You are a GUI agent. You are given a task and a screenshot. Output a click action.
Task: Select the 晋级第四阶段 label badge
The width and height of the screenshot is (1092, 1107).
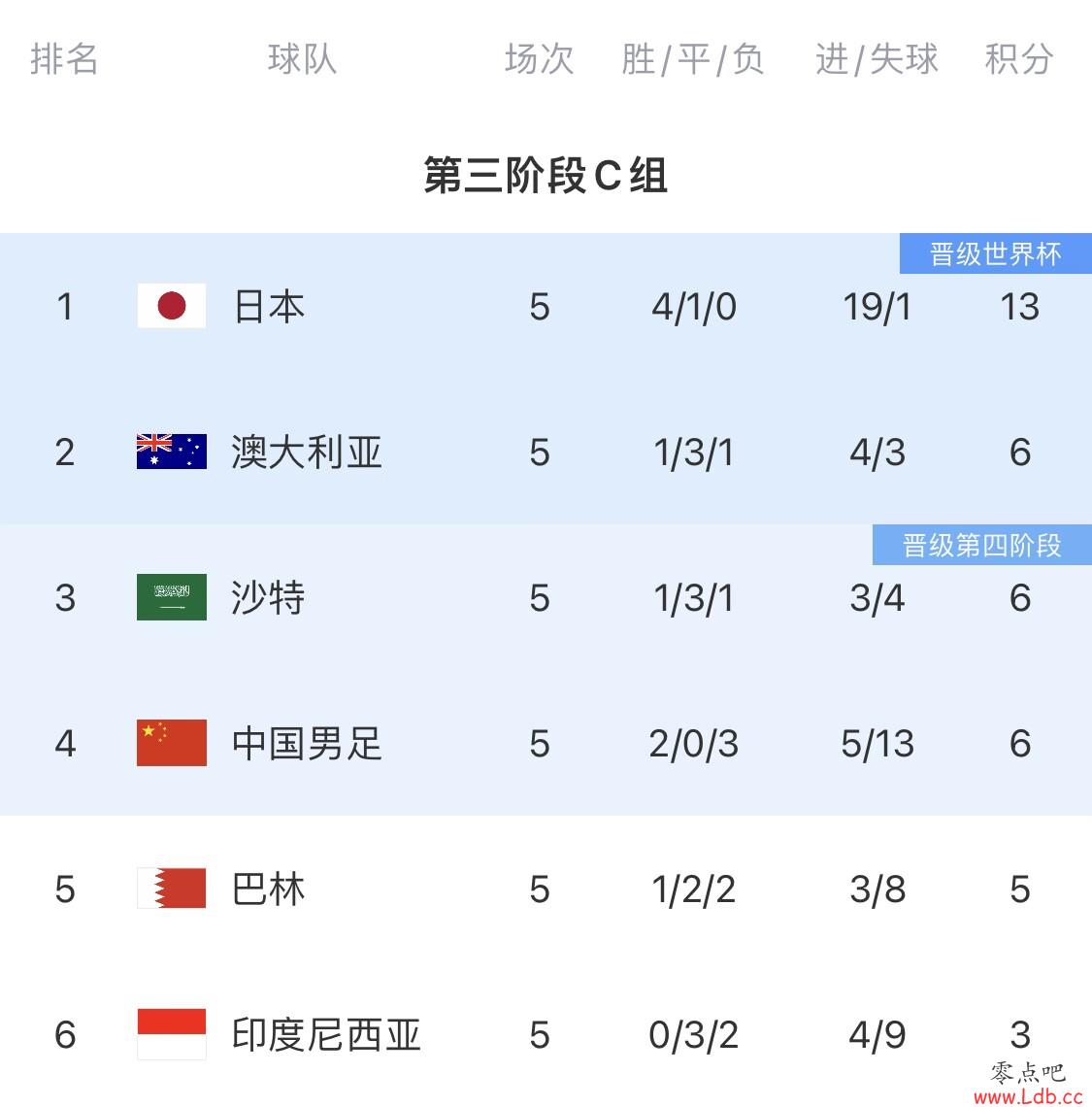tap(982, 545)
